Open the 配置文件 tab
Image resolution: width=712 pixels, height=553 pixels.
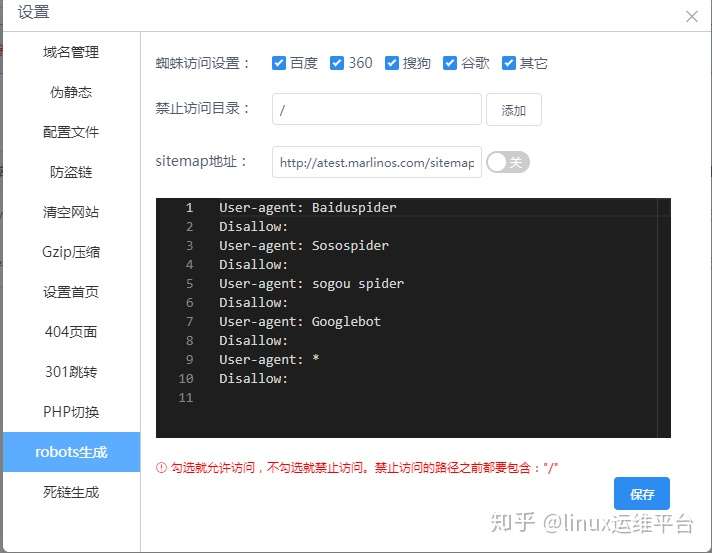(x=71, y=132)
